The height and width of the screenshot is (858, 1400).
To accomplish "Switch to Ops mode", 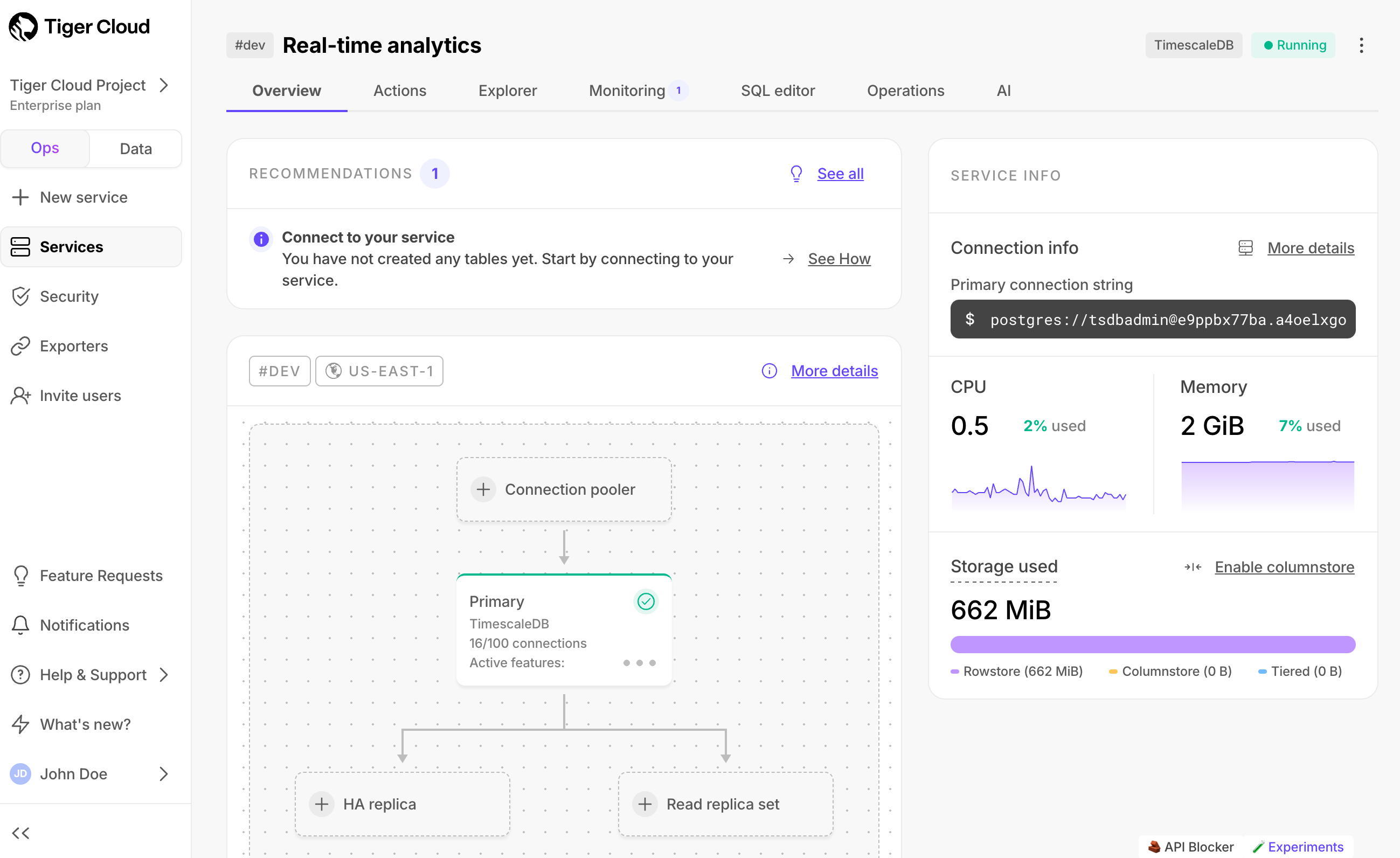I will click(x=45, y=148).
